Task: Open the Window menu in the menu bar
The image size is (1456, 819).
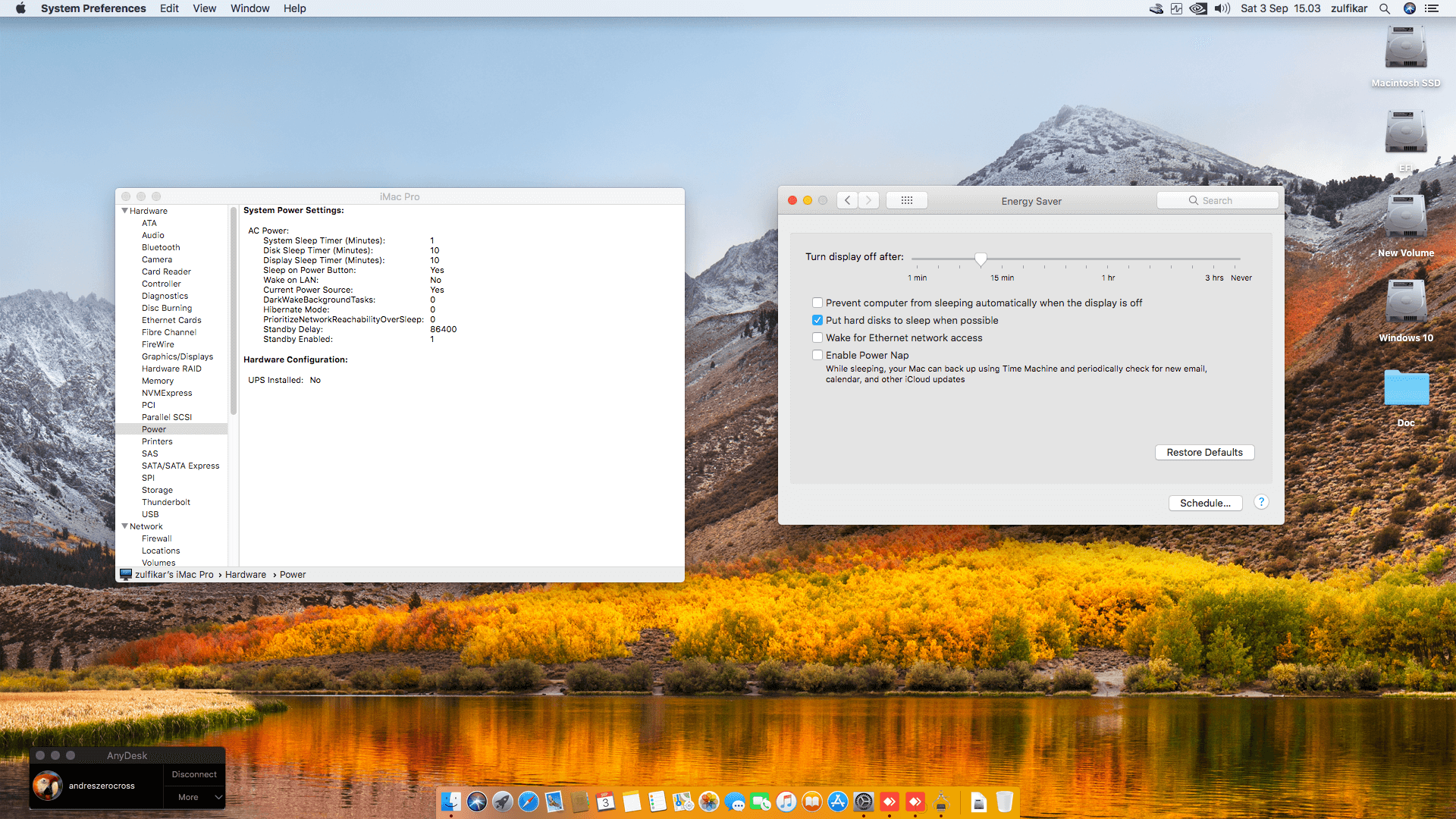Action: (x=250, y=8)
